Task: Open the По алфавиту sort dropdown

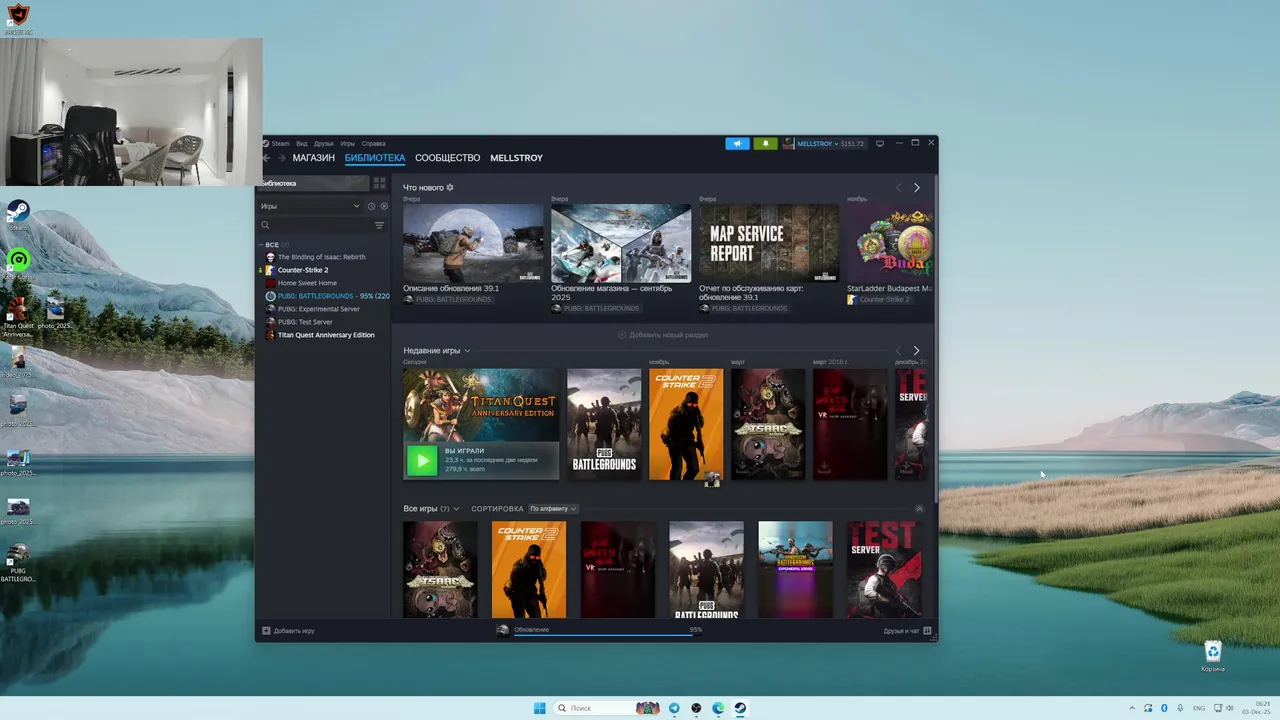Action: click(x=553, y=509)
